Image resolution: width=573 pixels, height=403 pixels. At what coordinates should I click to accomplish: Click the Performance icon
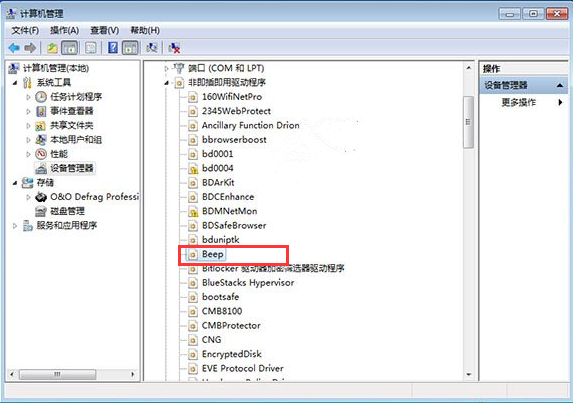pos(41,154)
